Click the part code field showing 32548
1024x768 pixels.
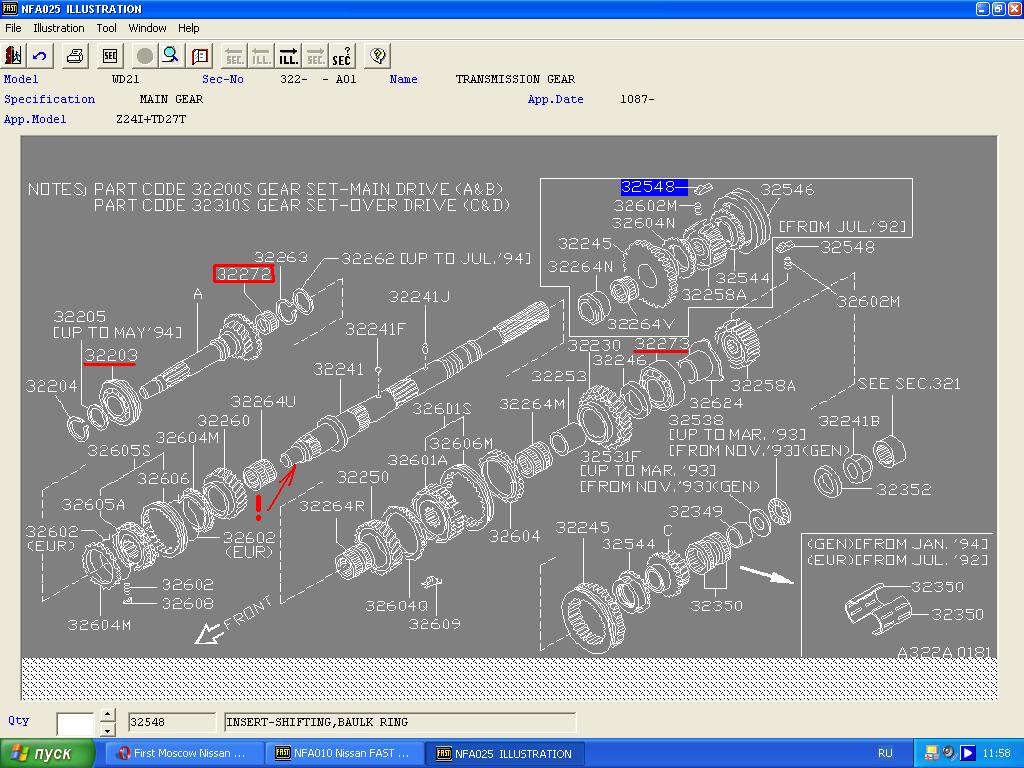coord(172,722)
